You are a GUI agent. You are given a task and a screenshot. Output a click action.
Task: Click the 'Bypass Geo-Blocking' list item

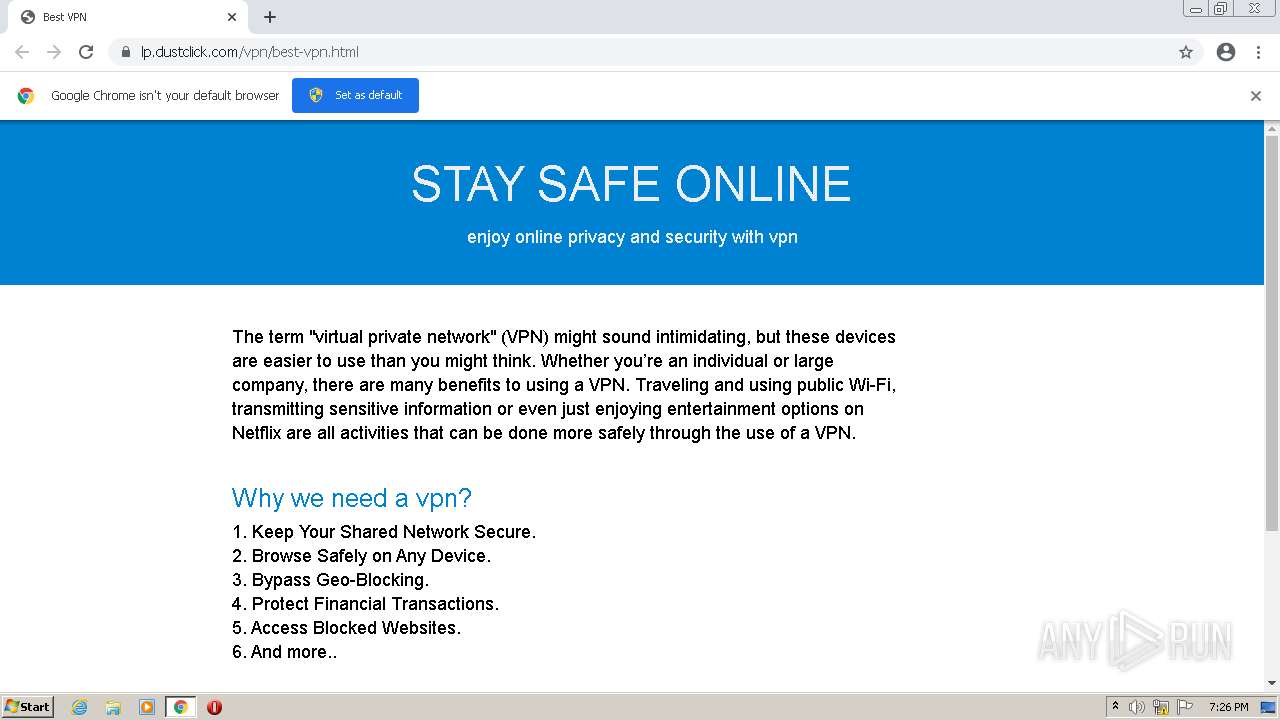point(330,580)
